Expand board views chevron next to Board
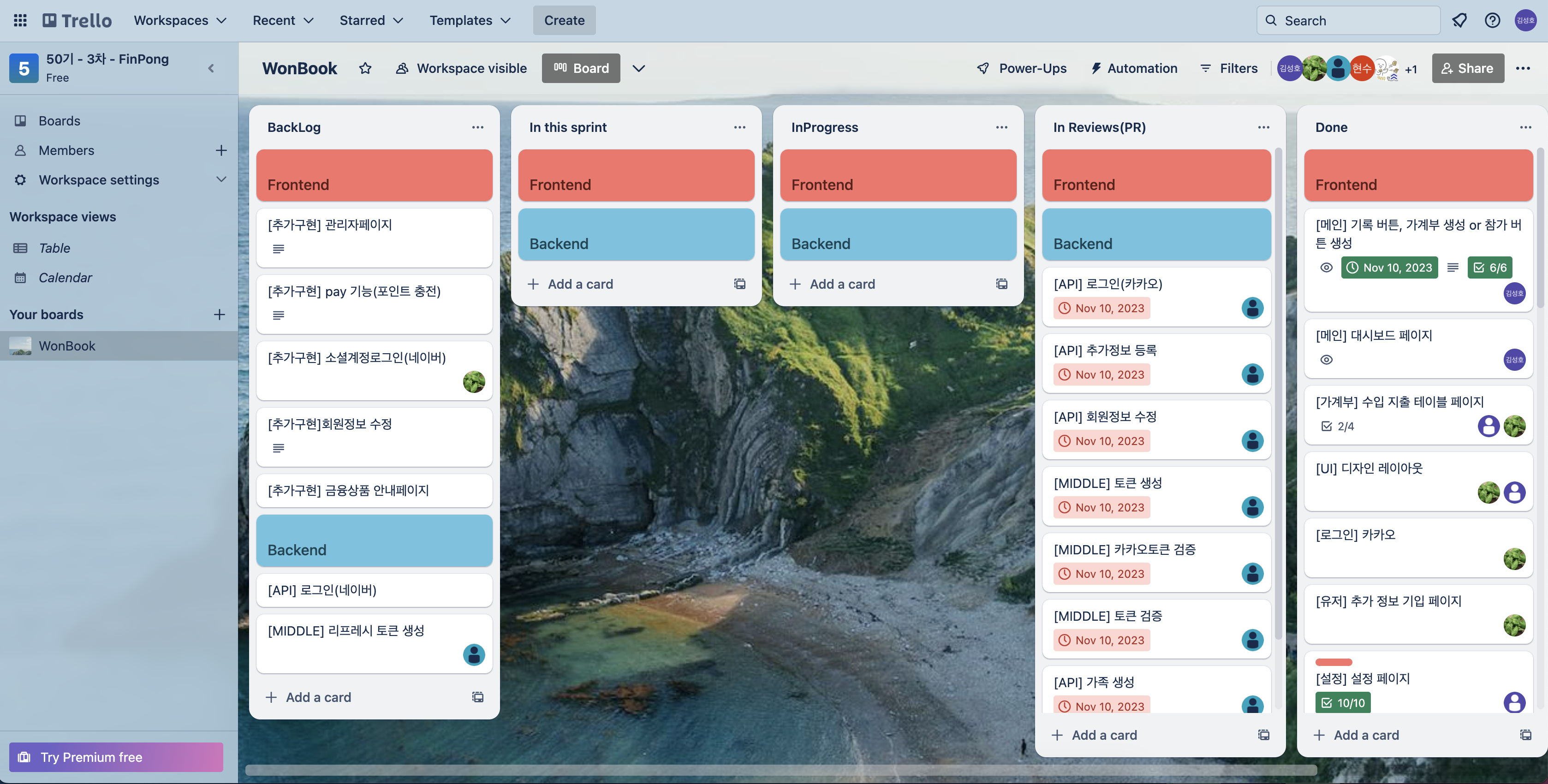Viewport: 1548px width, 784px height. [638, 69]
